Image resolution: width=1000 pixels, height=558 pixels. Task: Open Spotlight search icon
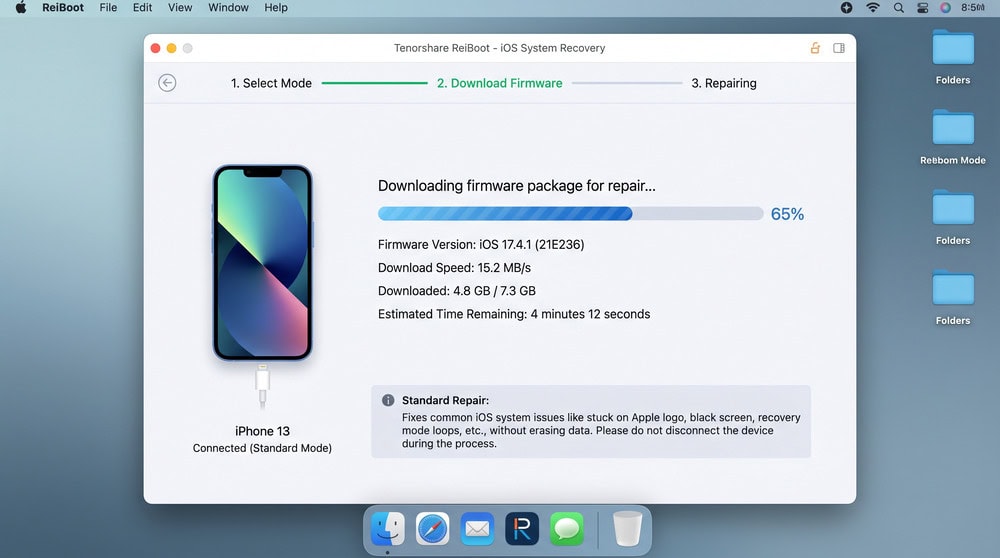[898, 8]
